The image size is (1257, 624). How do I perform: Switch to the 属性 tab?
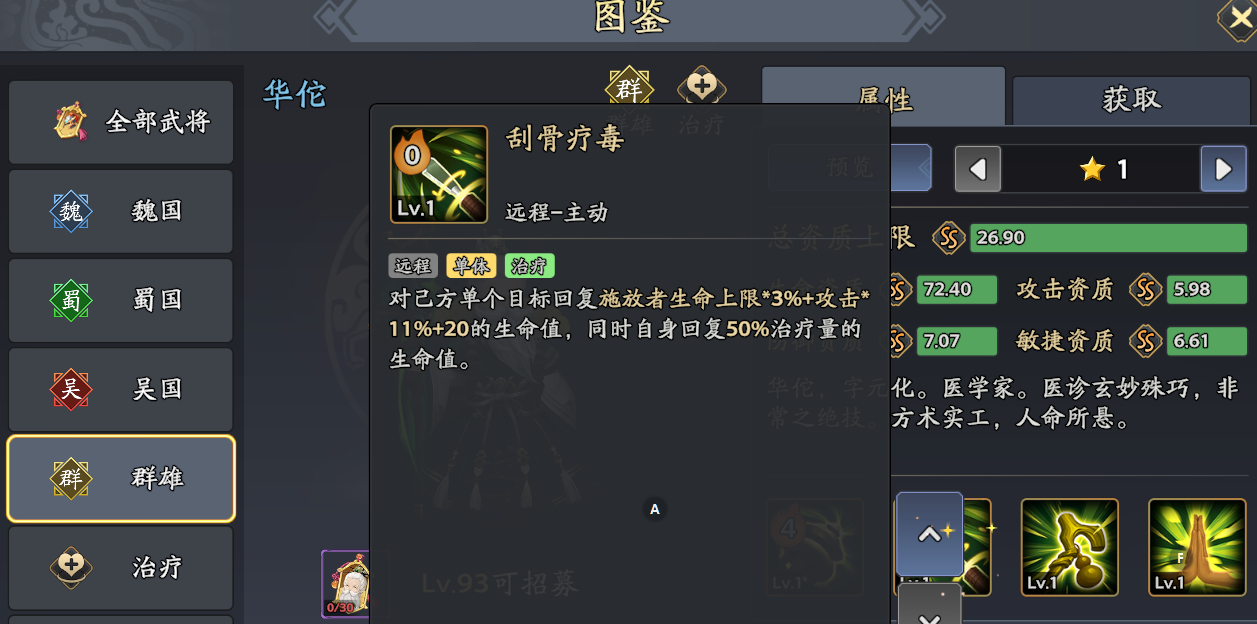pyautogui.click(x=884, y=97)
